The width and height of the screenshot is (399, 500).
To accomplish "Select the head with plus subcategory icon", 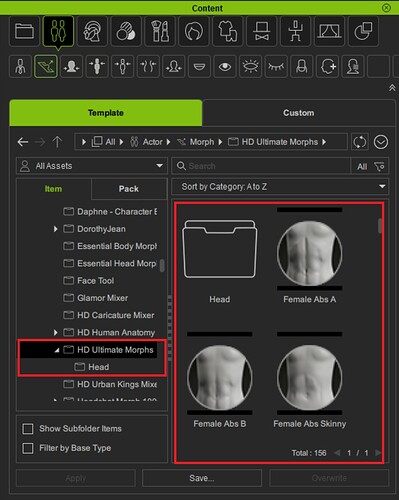I will coord(327,67).
